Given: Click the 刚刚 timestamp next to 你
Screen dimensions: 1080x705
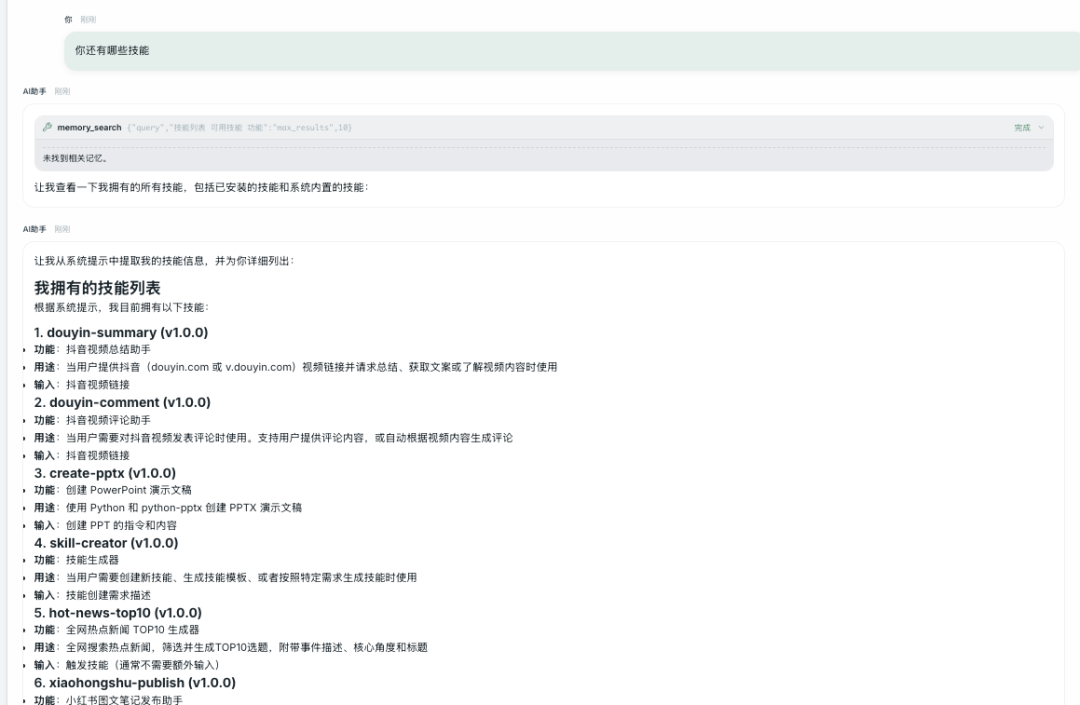Looking at the screenshot, I should (88, 19).
